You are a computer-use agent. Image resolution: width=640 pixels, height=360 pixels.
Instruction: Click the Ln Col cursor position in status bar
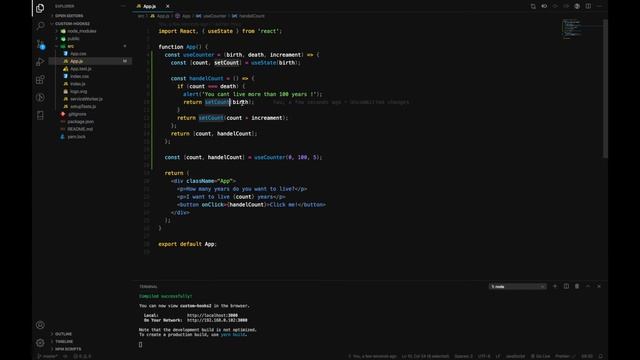425,356
